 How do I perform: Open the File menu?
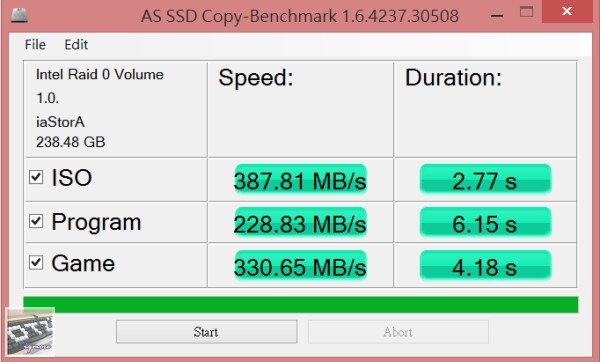pyautogui.click(x=35, y=45)
